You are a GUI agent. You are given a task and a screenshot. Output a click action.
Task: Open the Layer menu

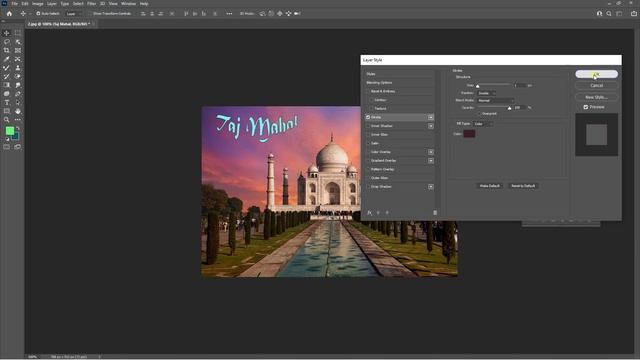click(x=52, y=4)
